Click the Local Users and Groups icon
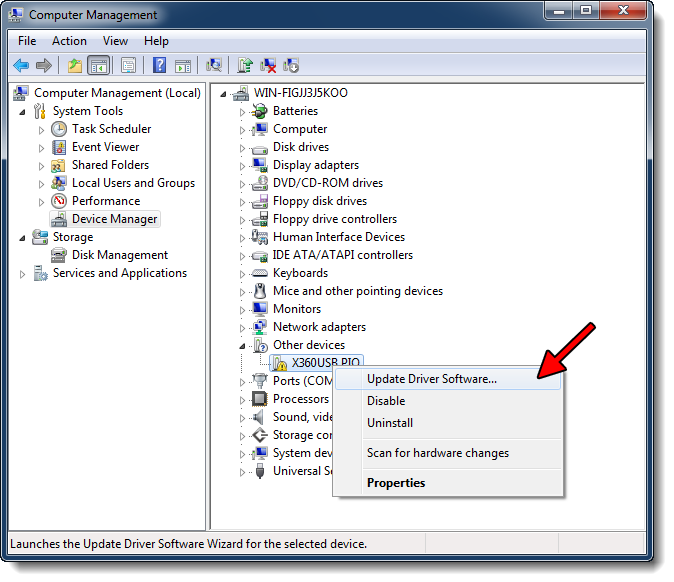 58,183
